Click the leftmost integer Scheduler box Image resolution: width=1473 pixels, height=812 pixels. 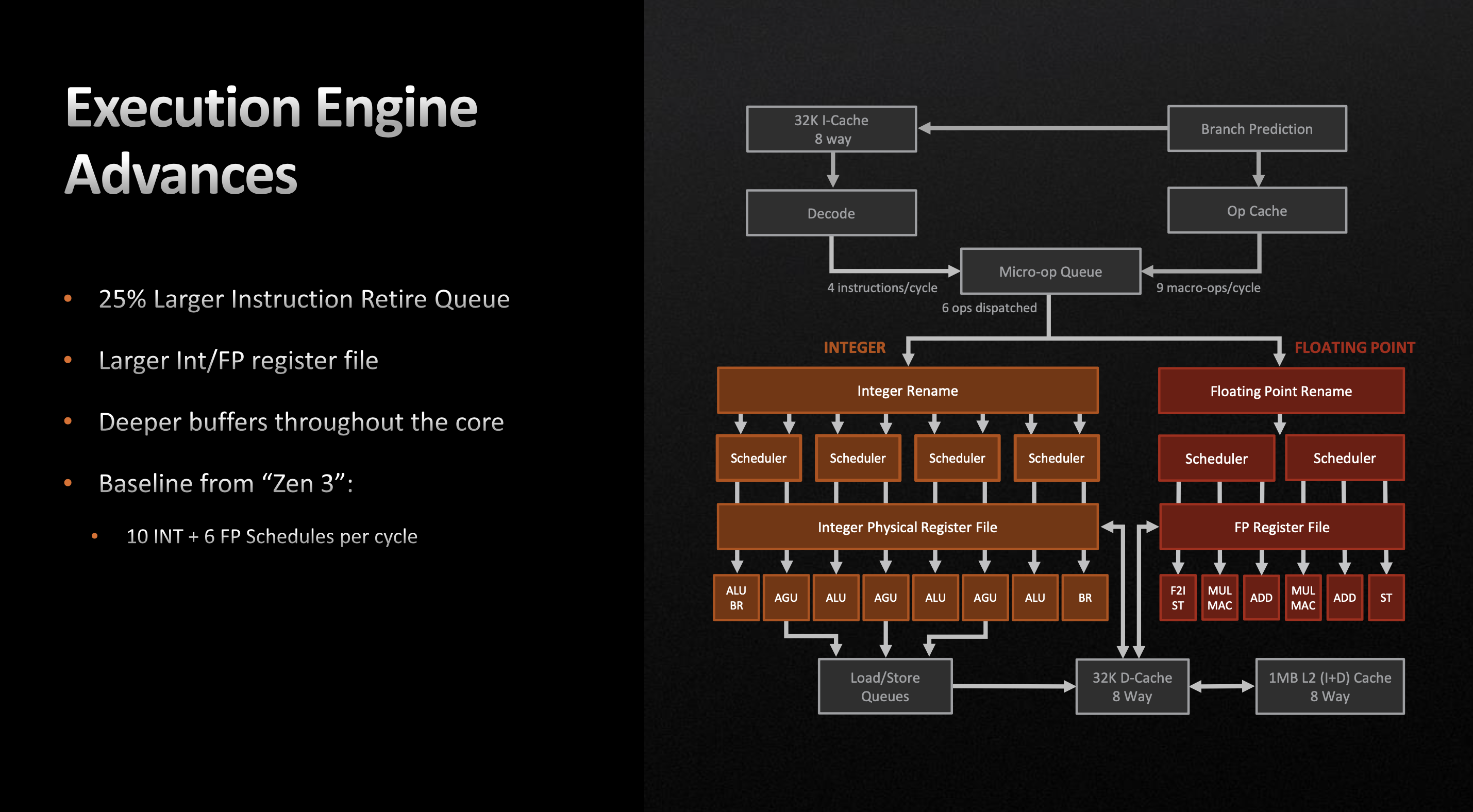tap(758, 458)
